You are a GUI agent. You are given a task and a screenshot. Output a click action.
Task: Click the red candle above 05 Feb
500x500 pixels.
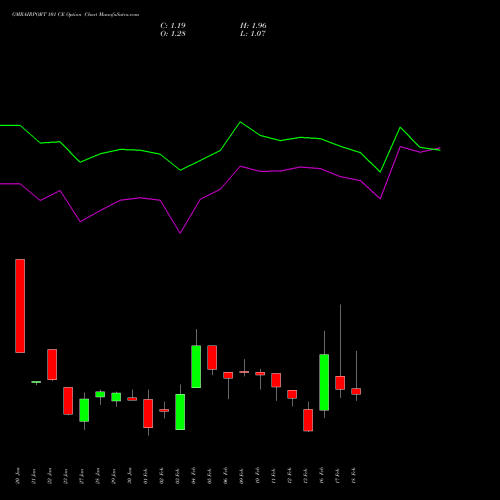tap(212, 357)
